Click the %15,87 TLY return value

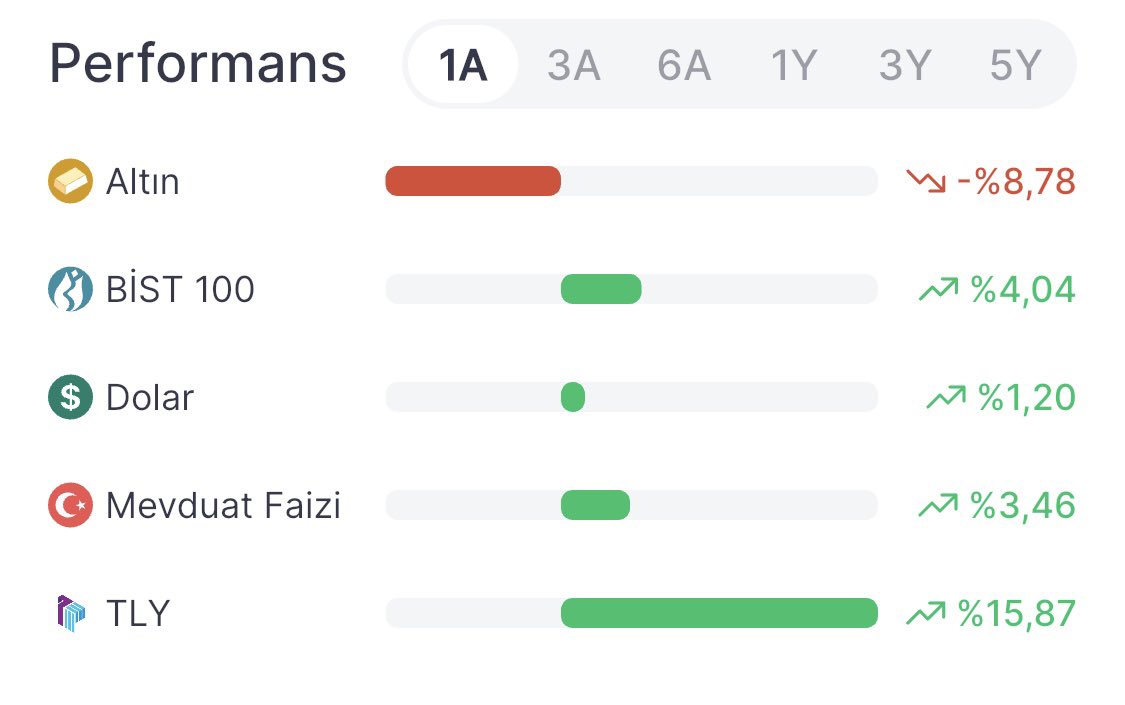1017,613
